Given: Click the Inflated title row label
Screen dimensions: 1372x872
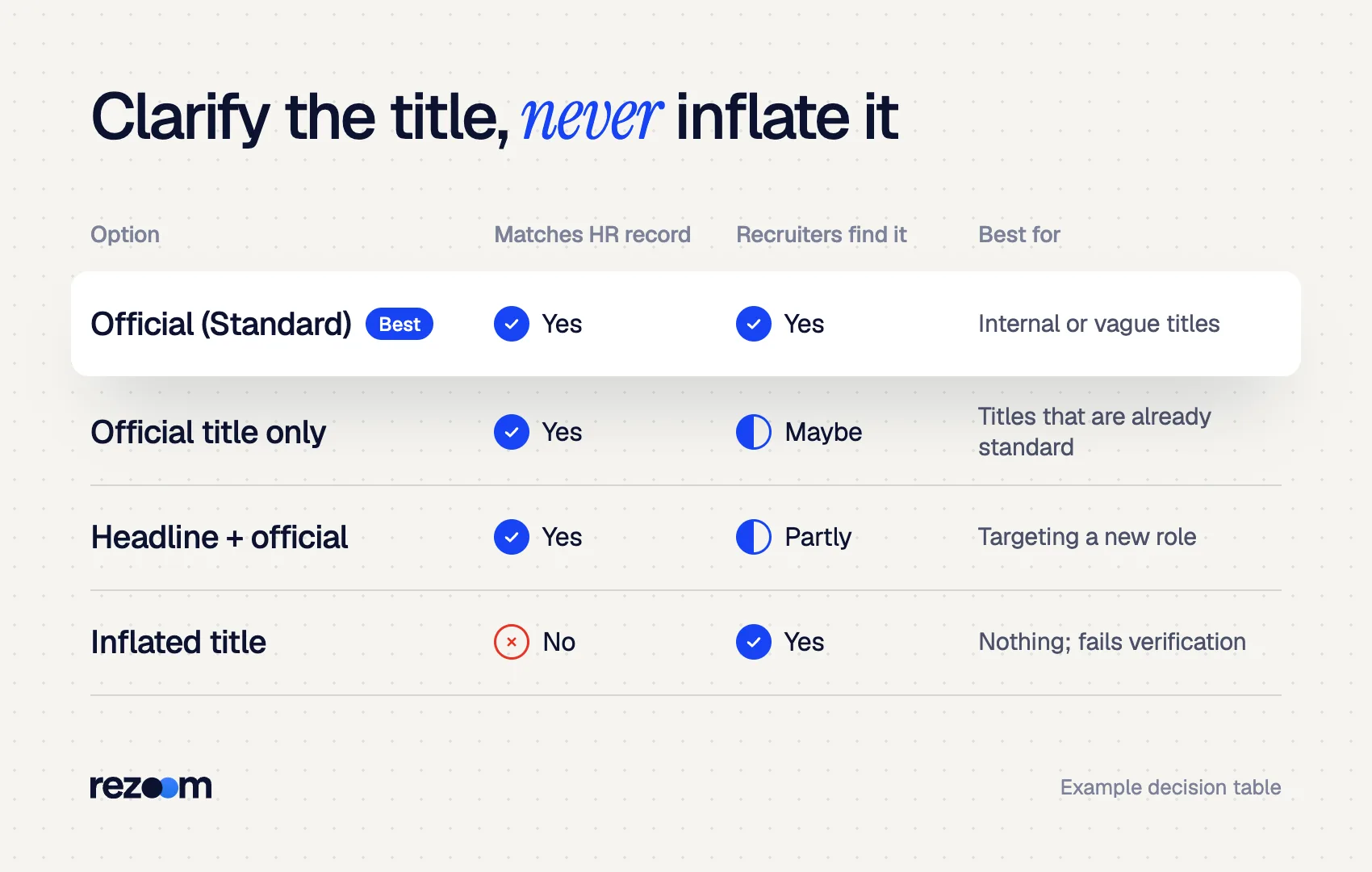Looking at the screenshot, I should [178, 642].
